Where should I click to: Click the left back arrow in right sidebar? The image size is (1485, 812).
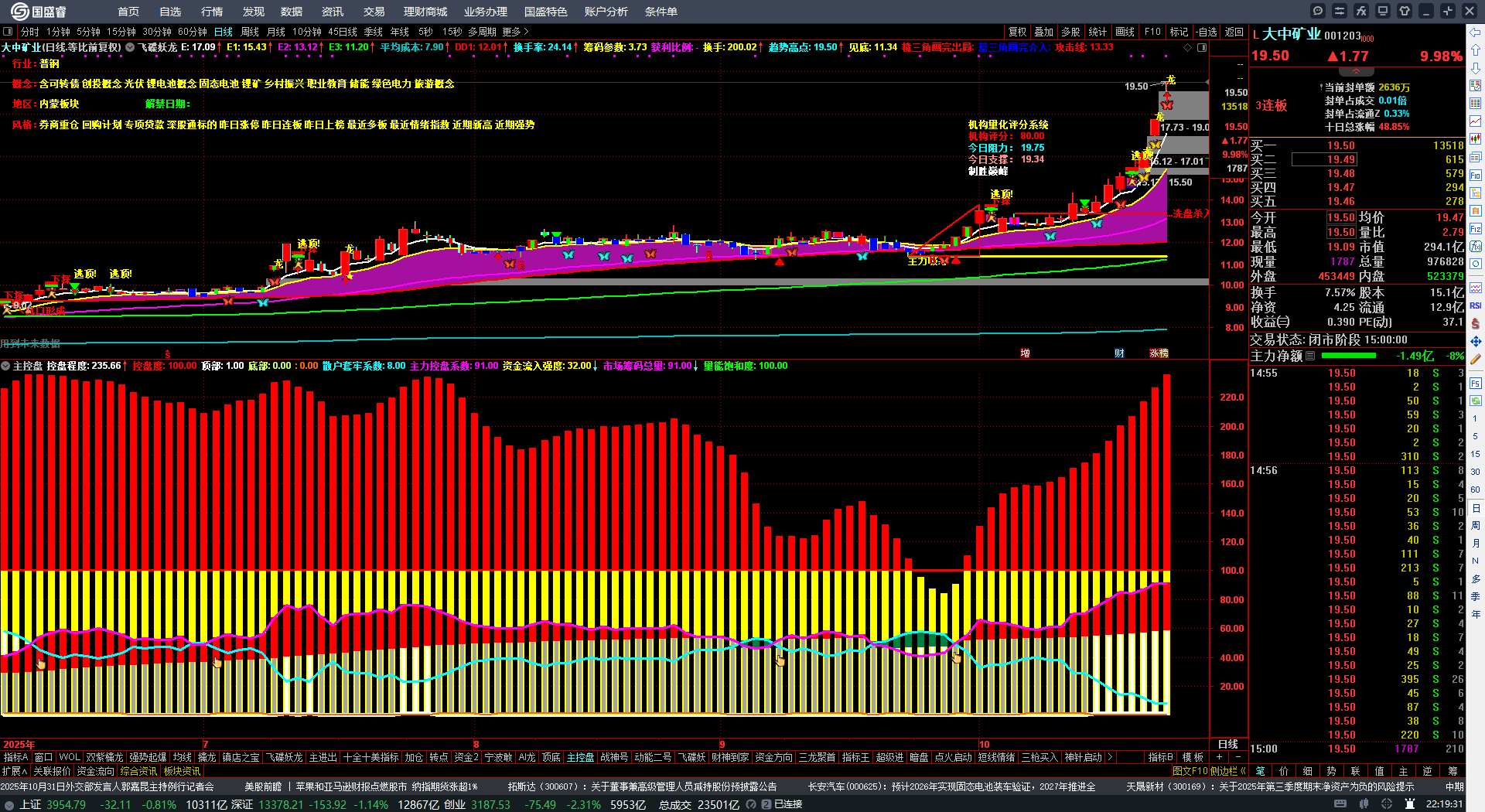[x=1476, y=32]
